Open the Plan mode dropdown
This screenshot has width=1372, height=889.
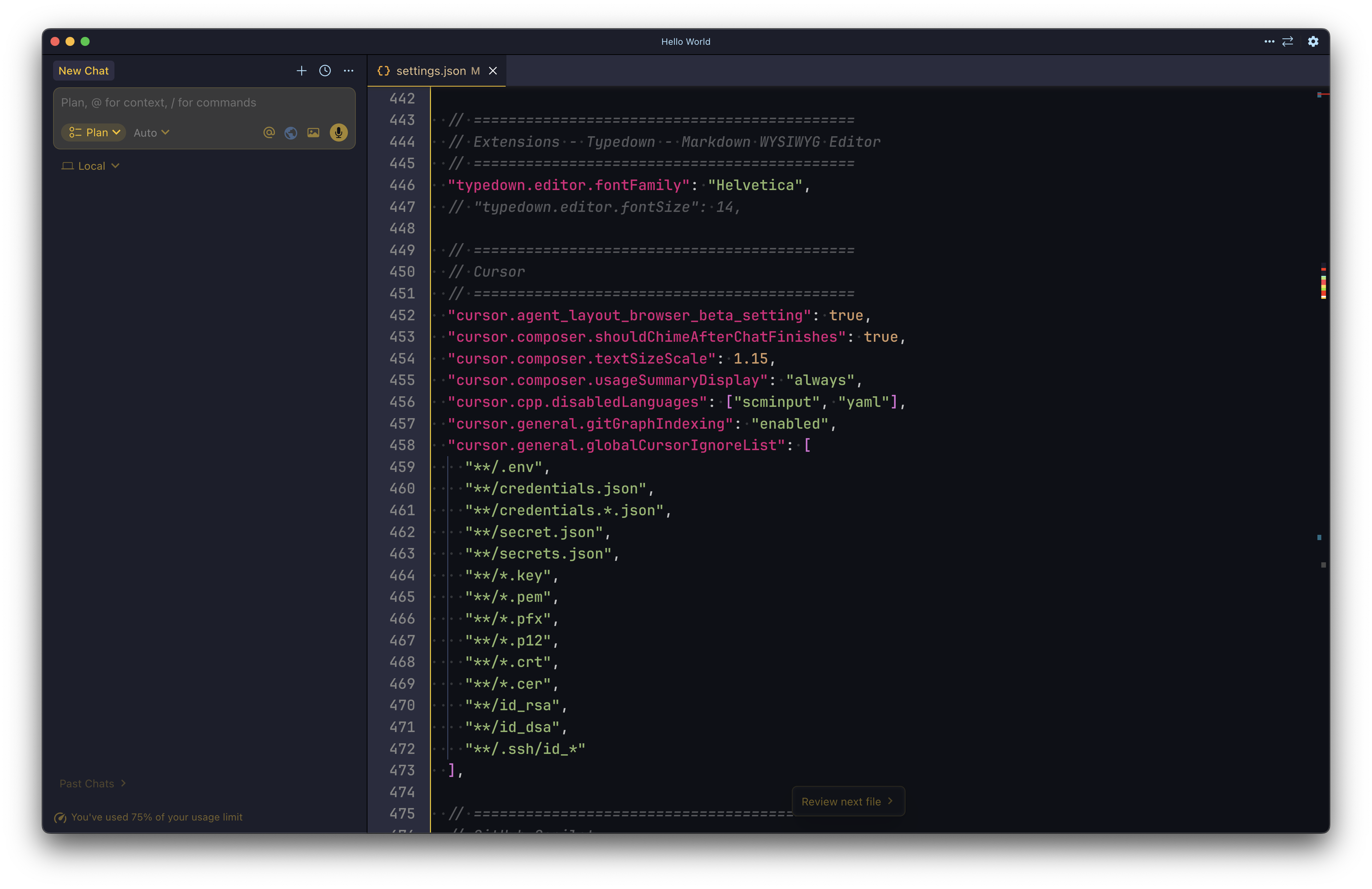tap(94, 132)
